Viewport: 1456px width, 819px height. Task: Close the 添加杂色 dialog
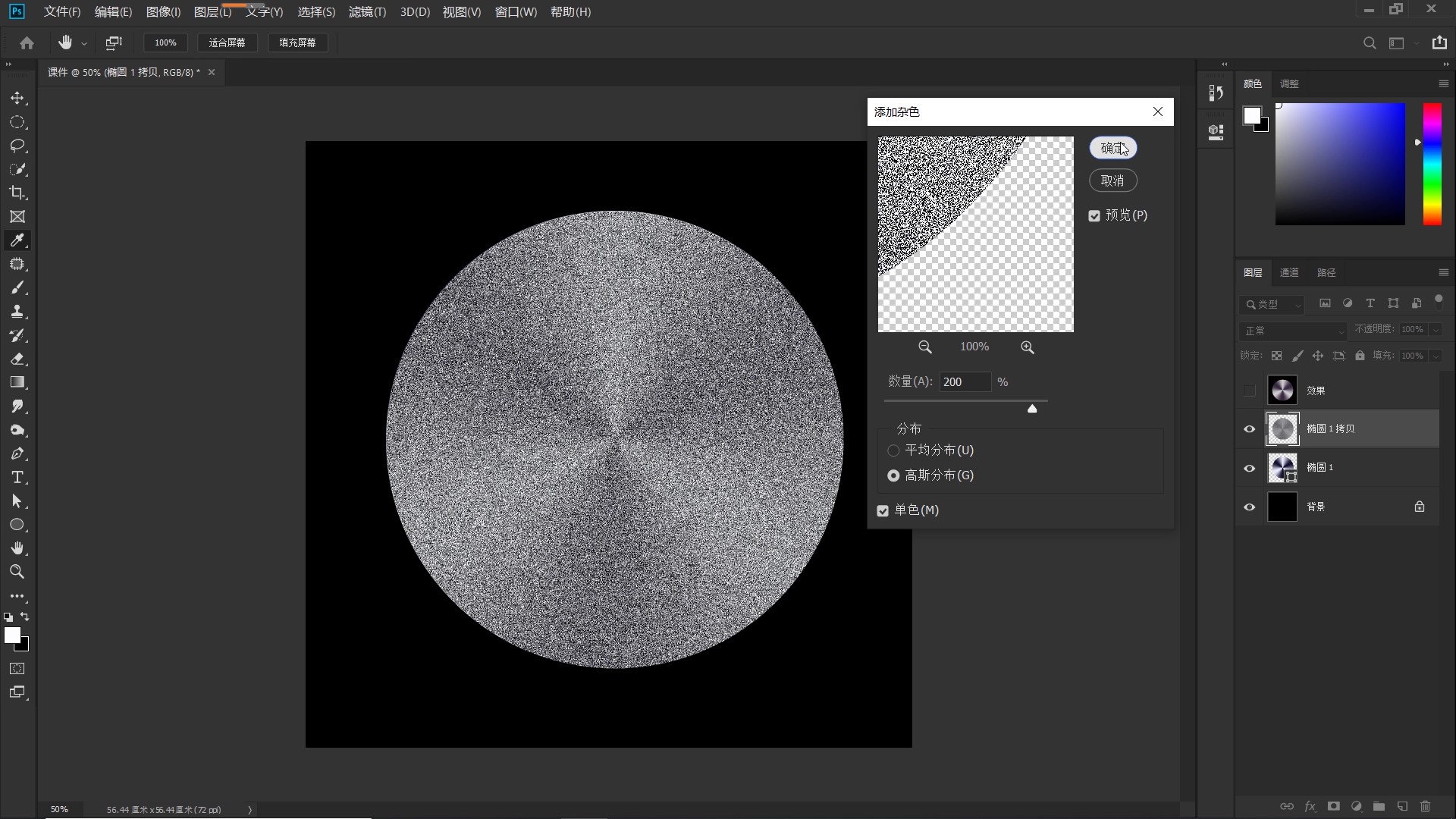1158,111
